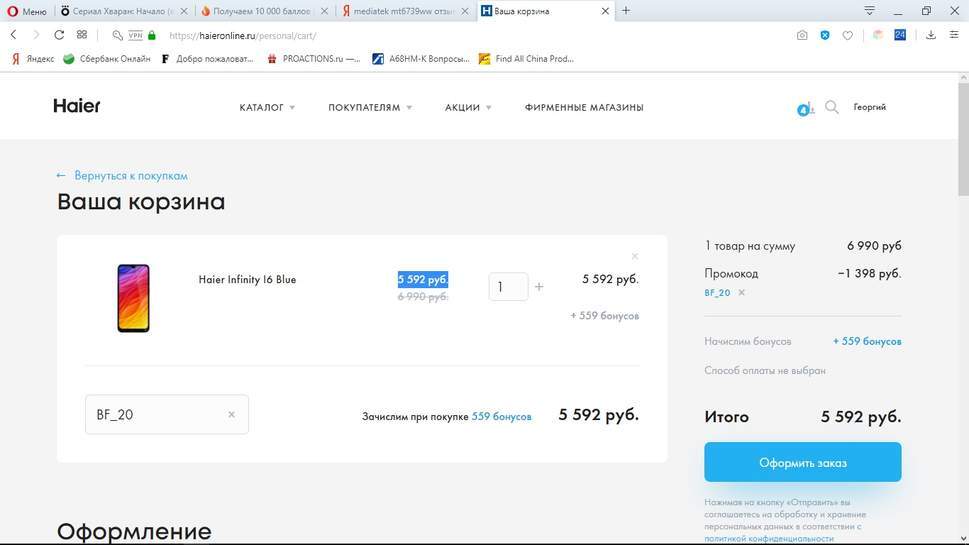Screen dimensions: 969x545
Task: Add page to bookmarks heart icon
Action: click(x=848, y=35)
